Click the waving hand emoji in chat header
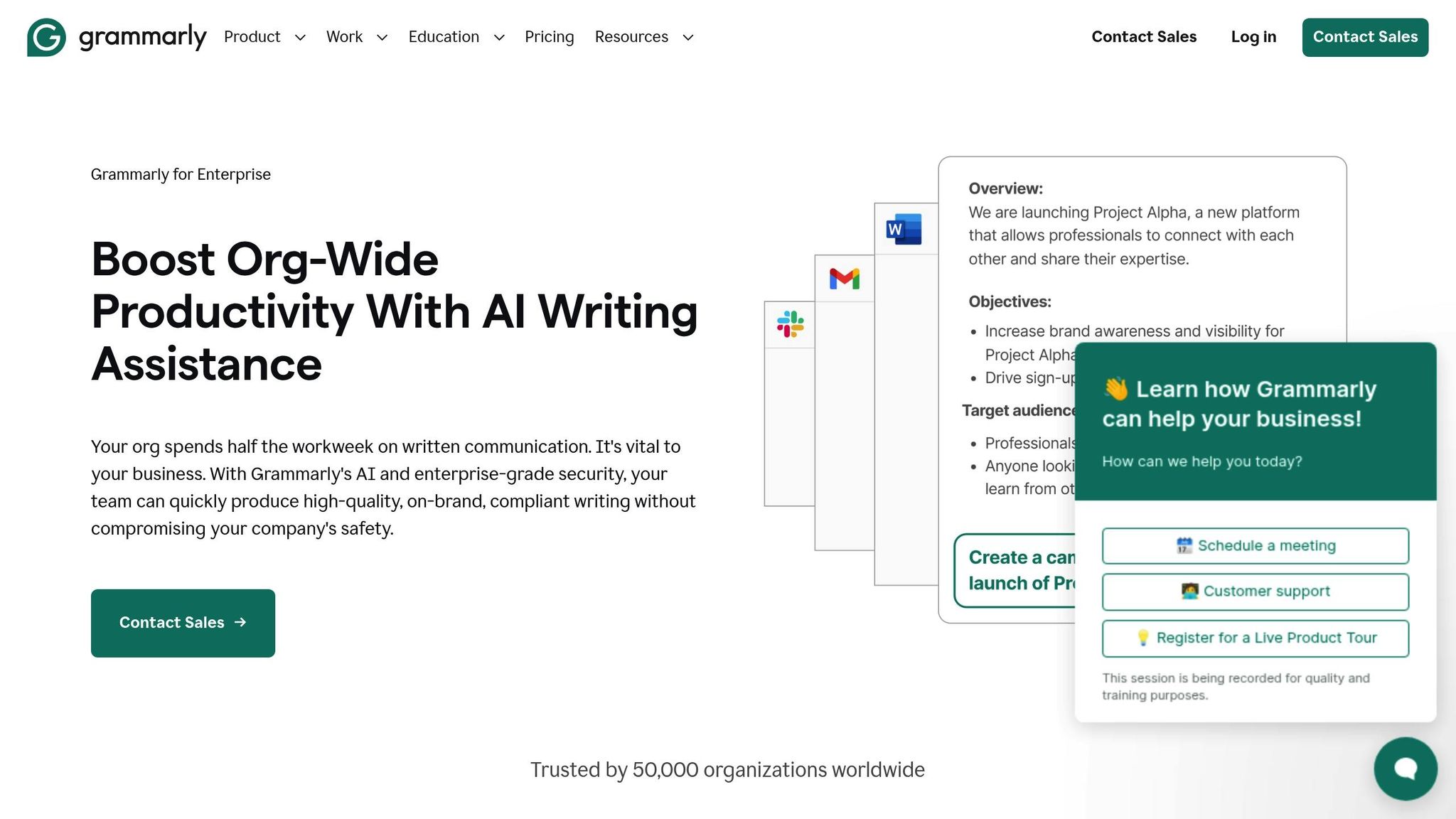Screen dimensions: 1456x819 1115,389
